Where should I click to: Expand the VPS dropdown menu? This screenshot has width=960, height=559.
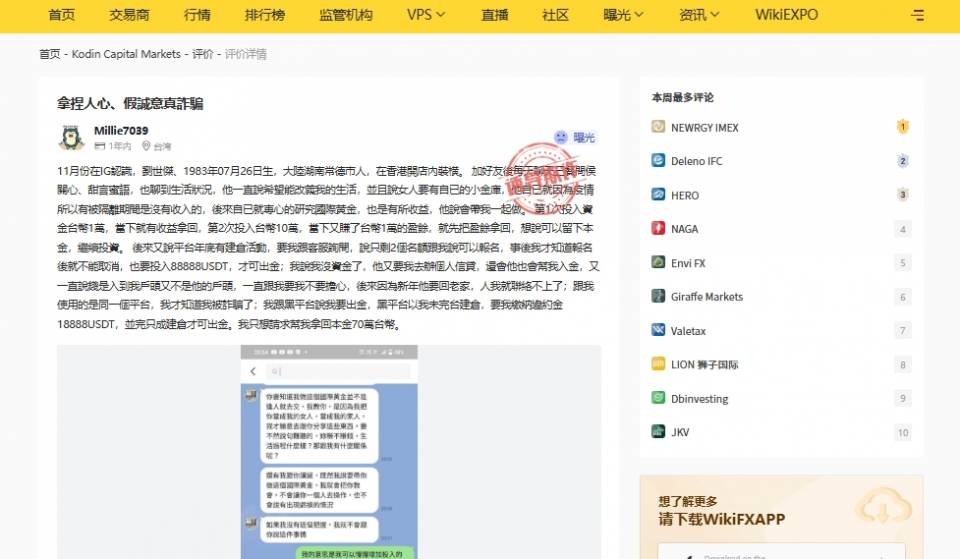426,15
